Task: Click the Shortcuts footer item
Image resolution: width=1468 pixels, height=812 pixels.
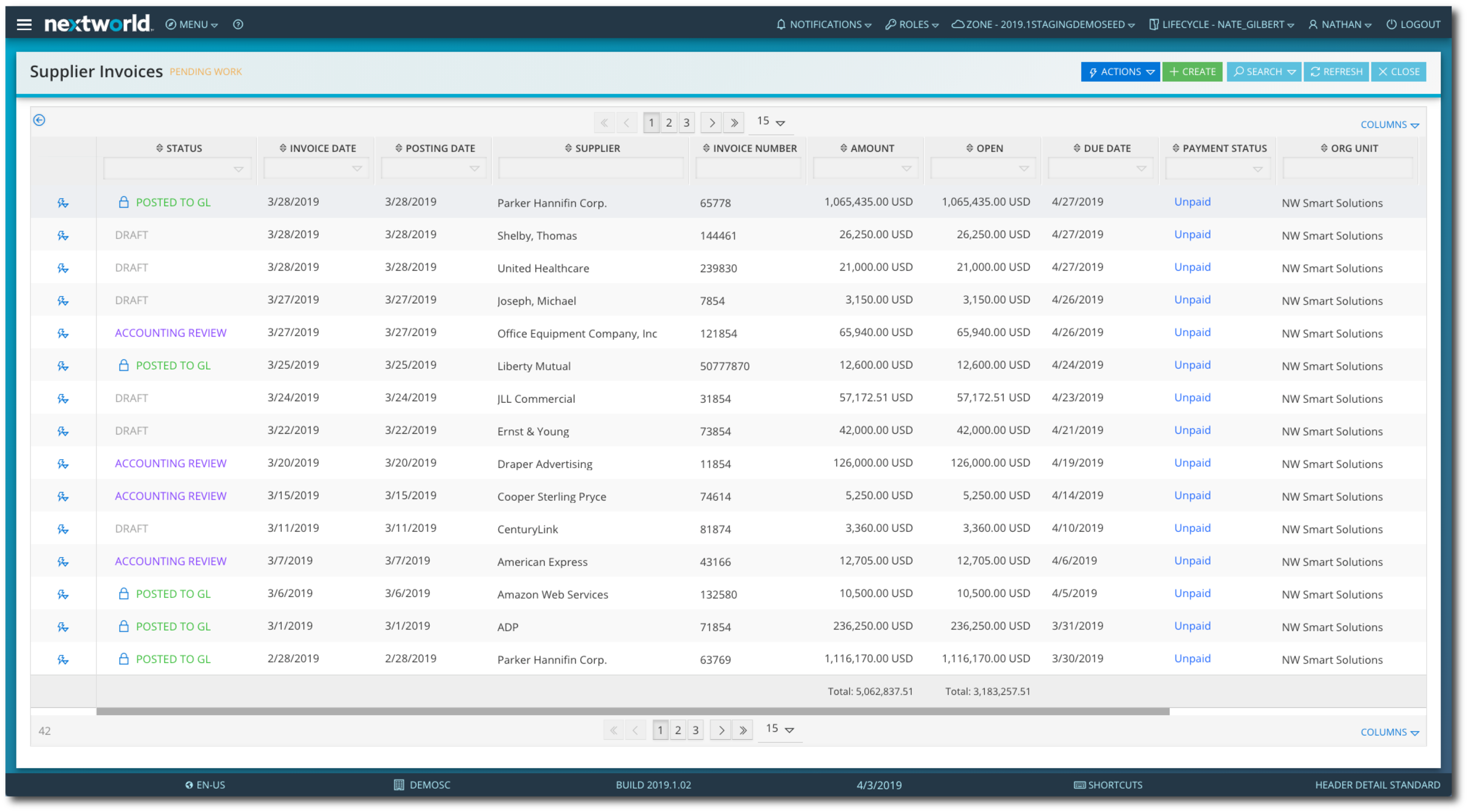Action: pos(1108,785)
